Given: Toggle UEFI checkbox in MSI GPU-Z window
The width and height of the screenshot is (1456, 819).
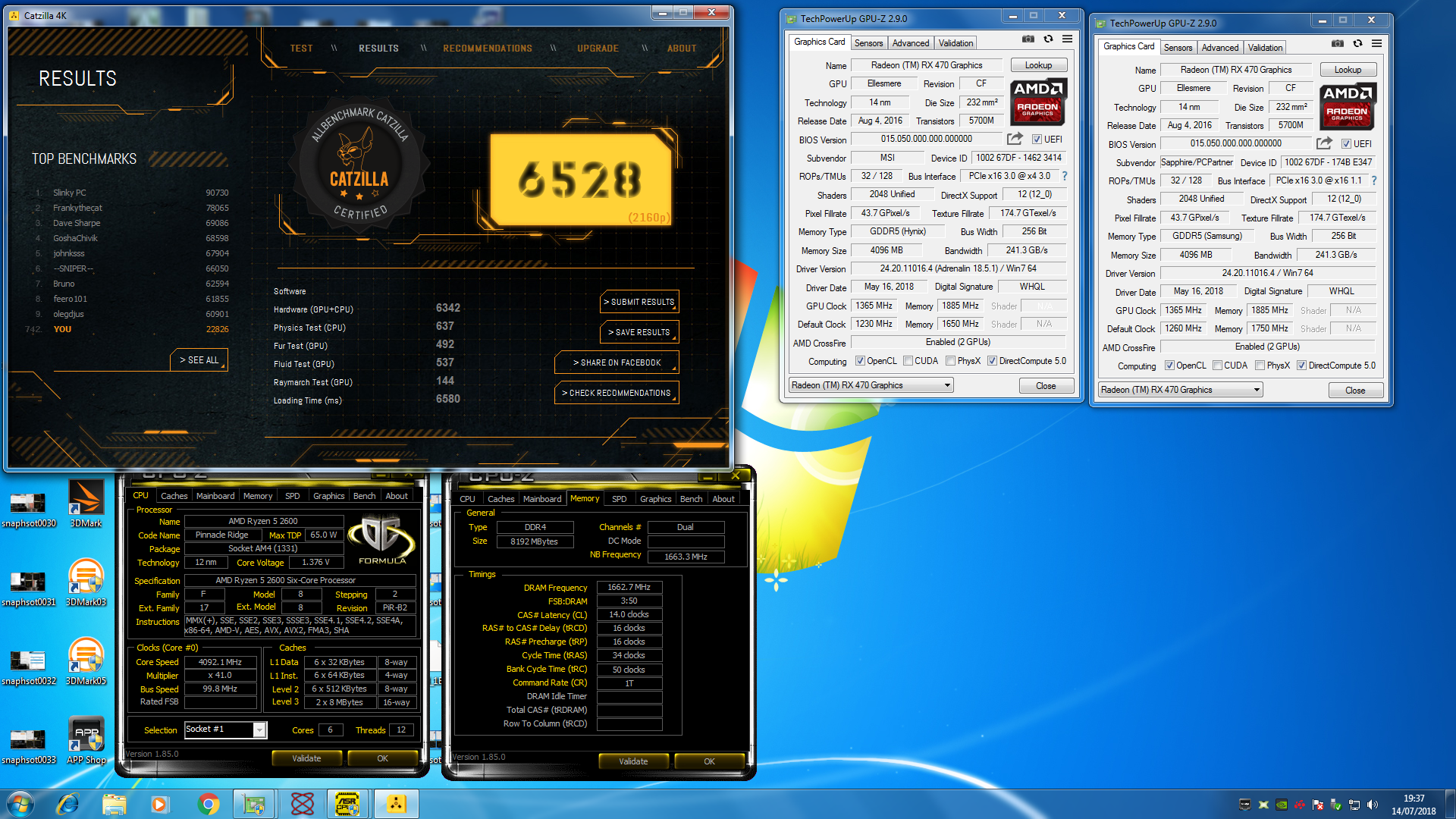Looking at the screenshot, I should point(1037,140).
